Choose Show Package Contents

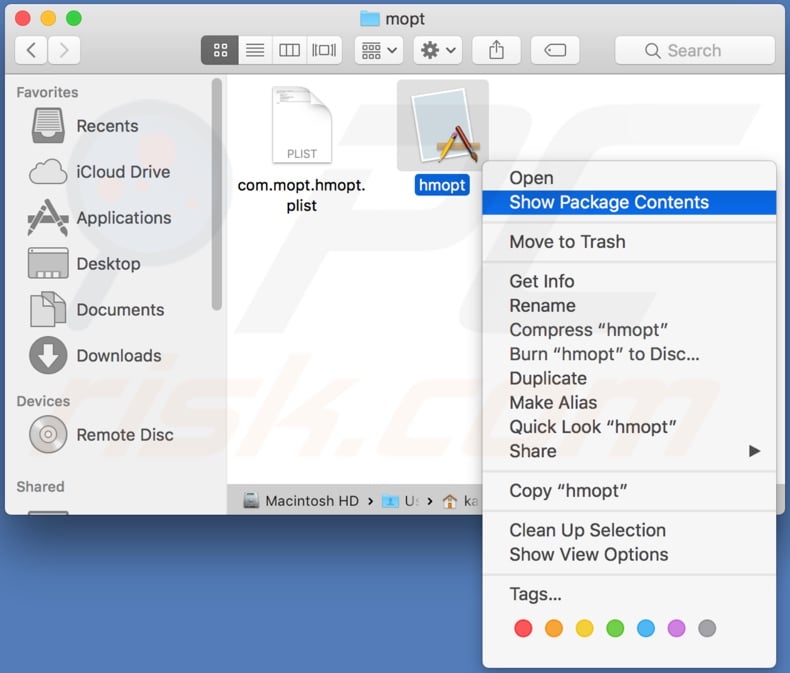pyautogui.click(x=629, y=202)
